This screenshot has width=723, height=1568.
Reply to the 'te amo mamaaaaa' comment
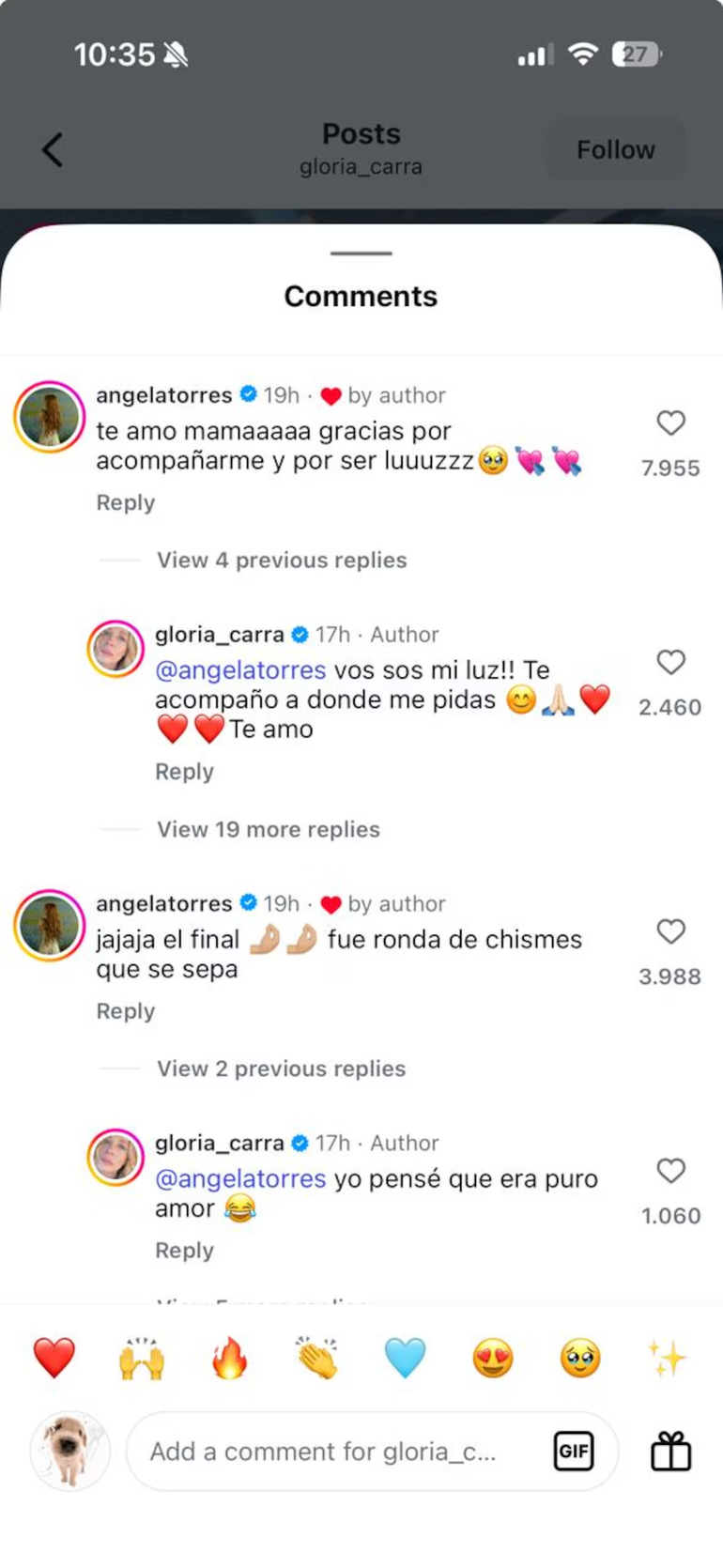tap(126, 503)
